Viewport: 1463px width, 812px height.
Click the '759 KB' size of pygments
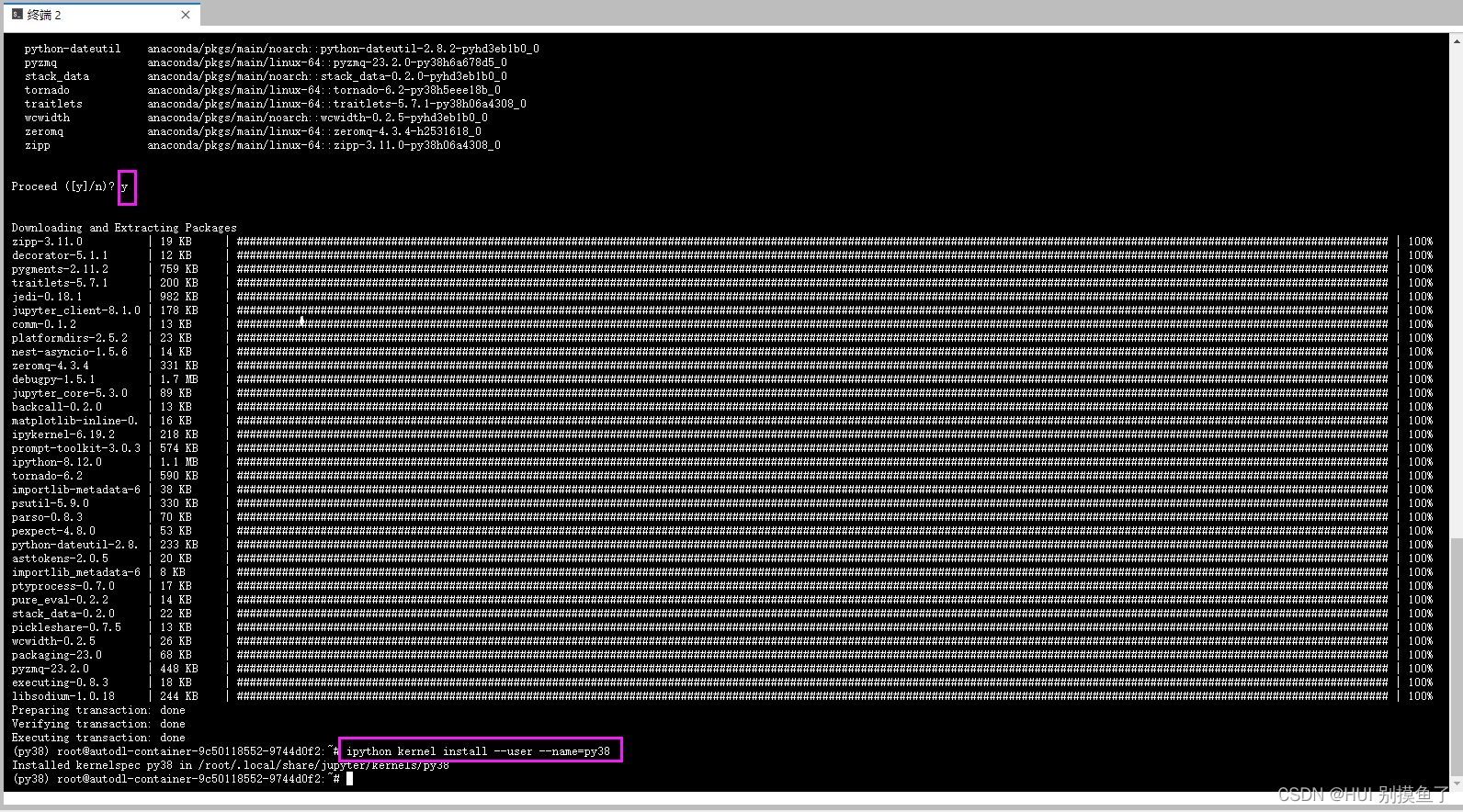click(179, 269)
